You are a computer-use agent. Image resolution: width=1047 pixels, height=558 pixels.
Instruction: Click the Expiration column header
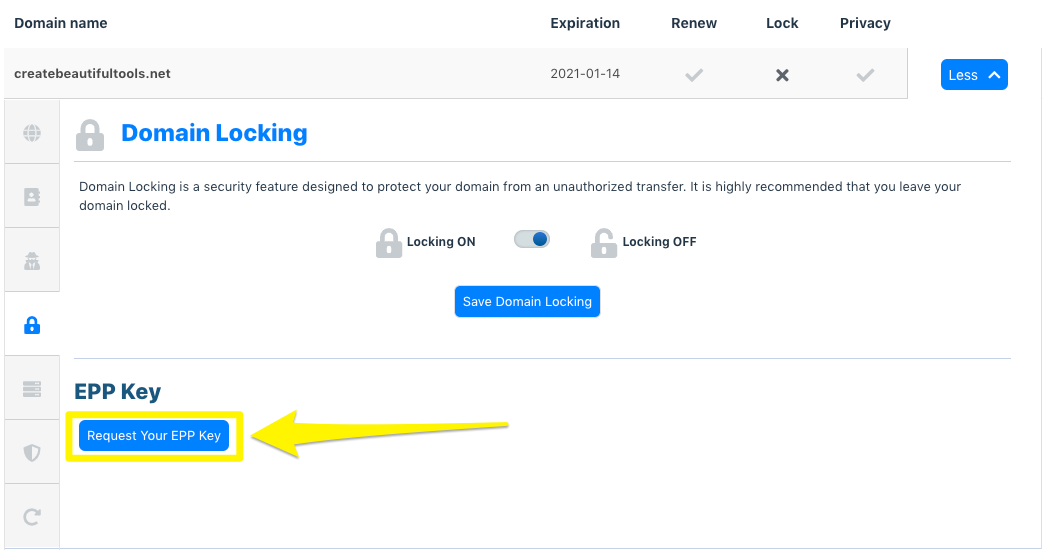[585, 23]
